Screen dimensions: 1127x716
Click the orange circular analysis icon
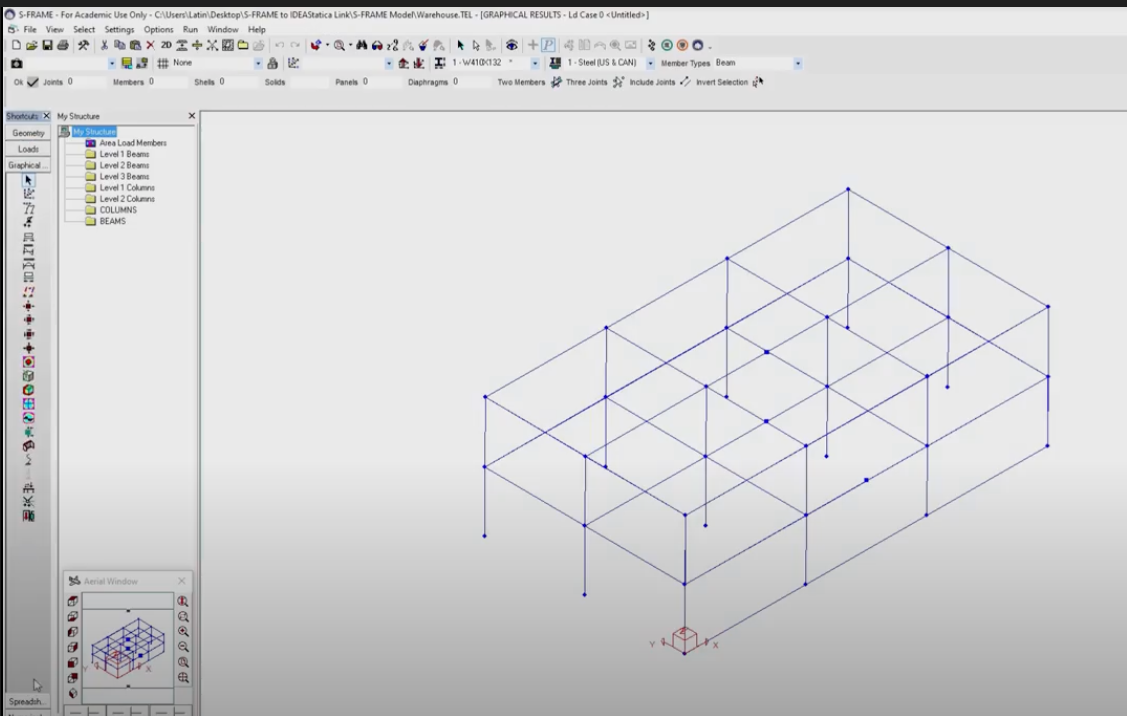click(x=682, y=45)
